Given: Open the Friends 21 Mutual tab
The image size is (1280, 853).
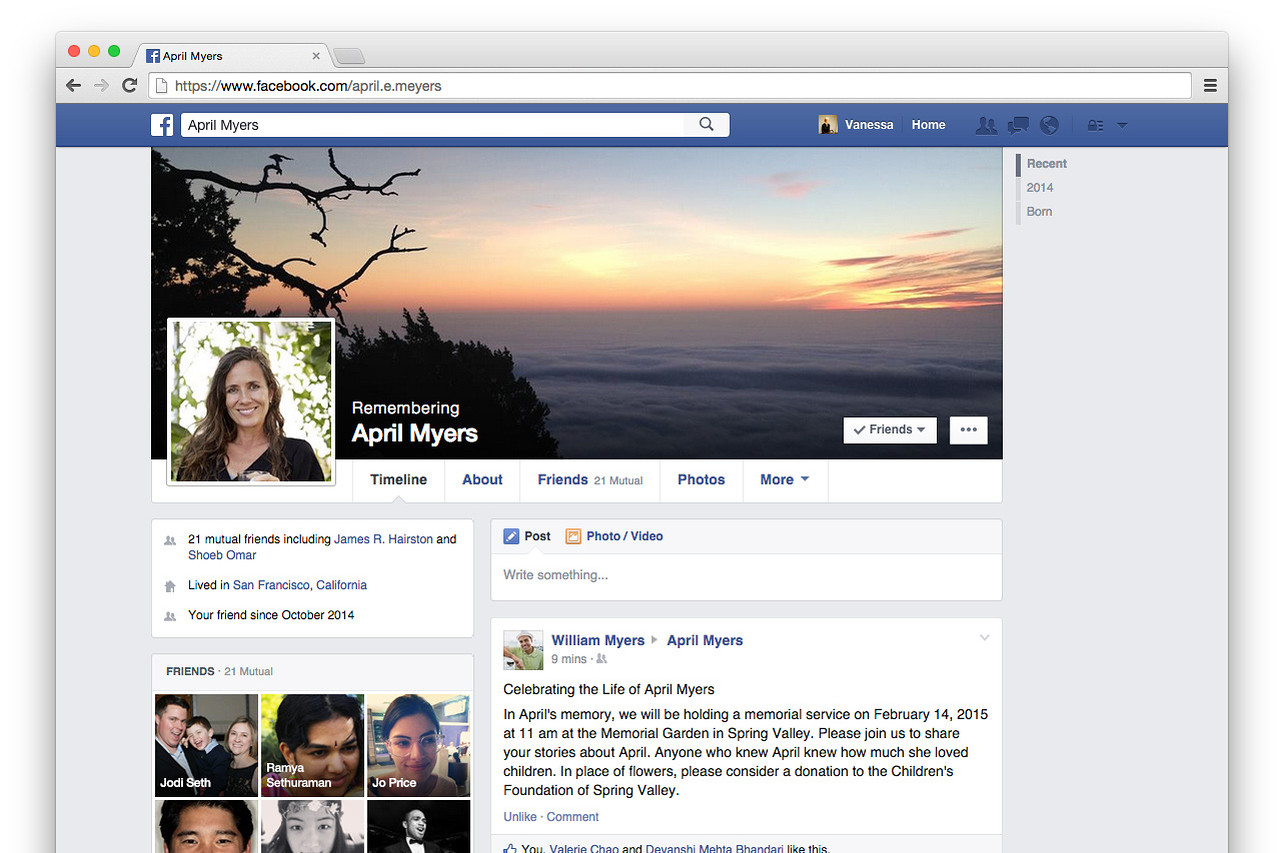Looking at the screenshot, I should tap(590, 480).
